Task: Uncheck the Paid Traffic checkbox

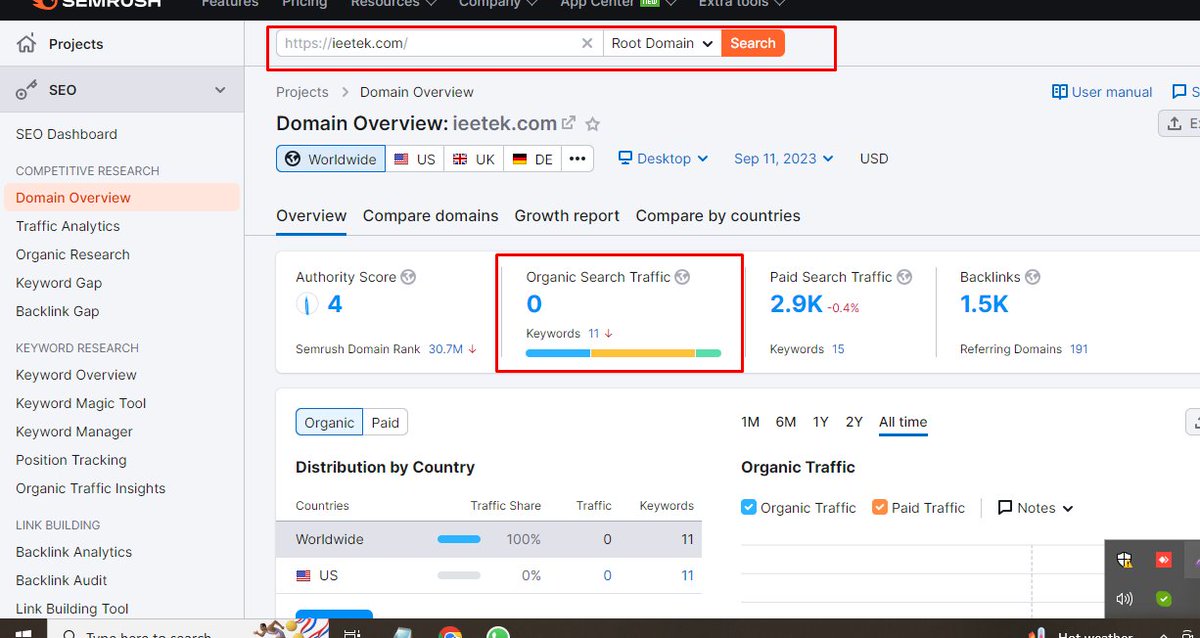Action: (880, 507)
